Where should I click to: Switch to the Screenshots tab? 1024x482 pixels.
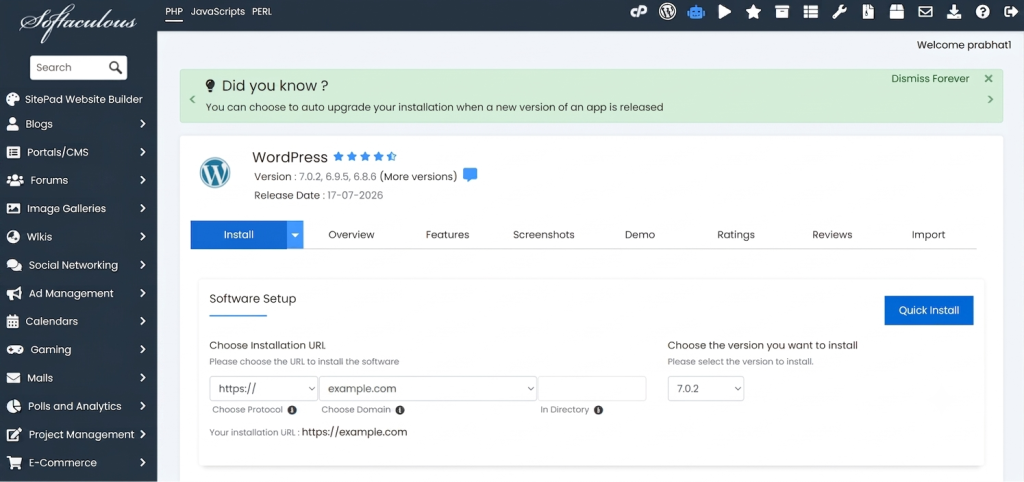544,234
